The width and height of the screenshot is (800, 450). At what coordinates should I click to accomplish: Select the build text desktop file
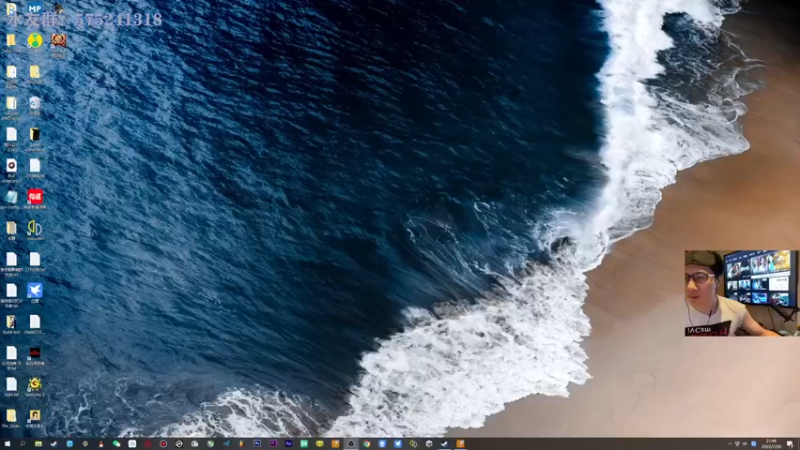pyautogui.click(x=11, y=324)
